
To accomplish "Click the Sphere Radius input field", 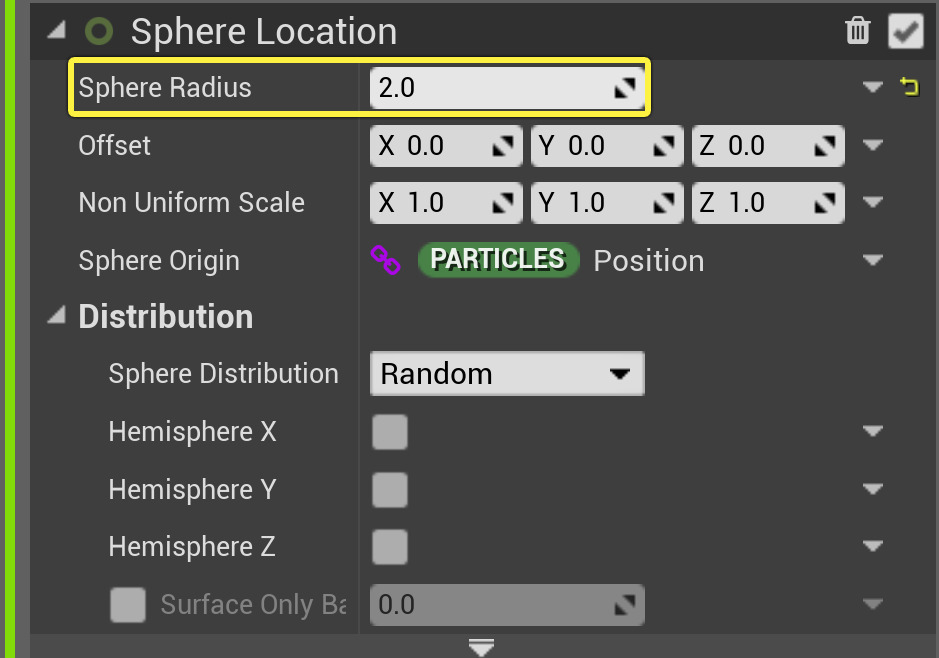I will point(490,88).
